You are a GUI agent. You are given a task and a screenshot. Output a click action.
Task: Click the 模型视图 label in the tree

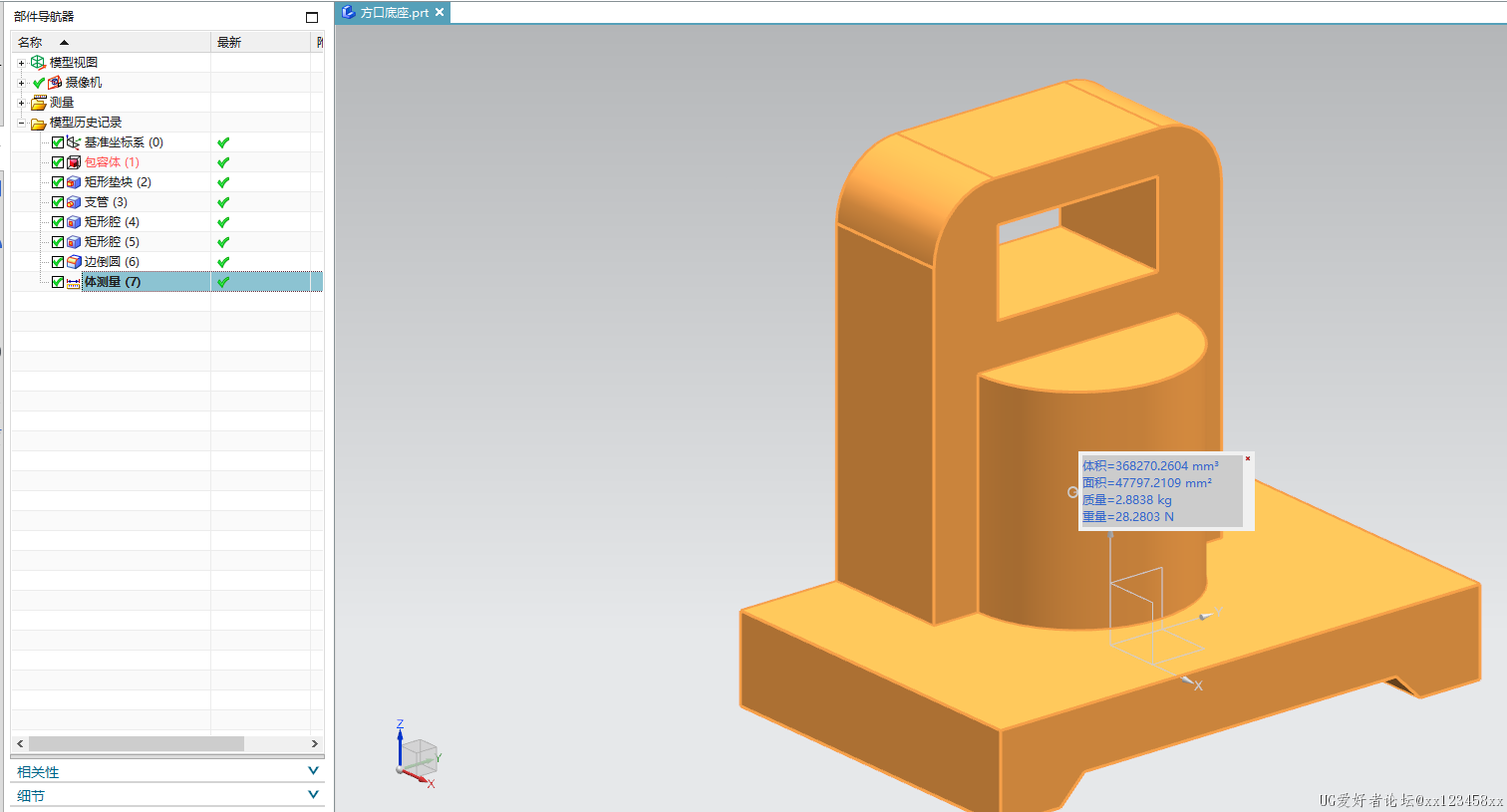click(74, 62)
